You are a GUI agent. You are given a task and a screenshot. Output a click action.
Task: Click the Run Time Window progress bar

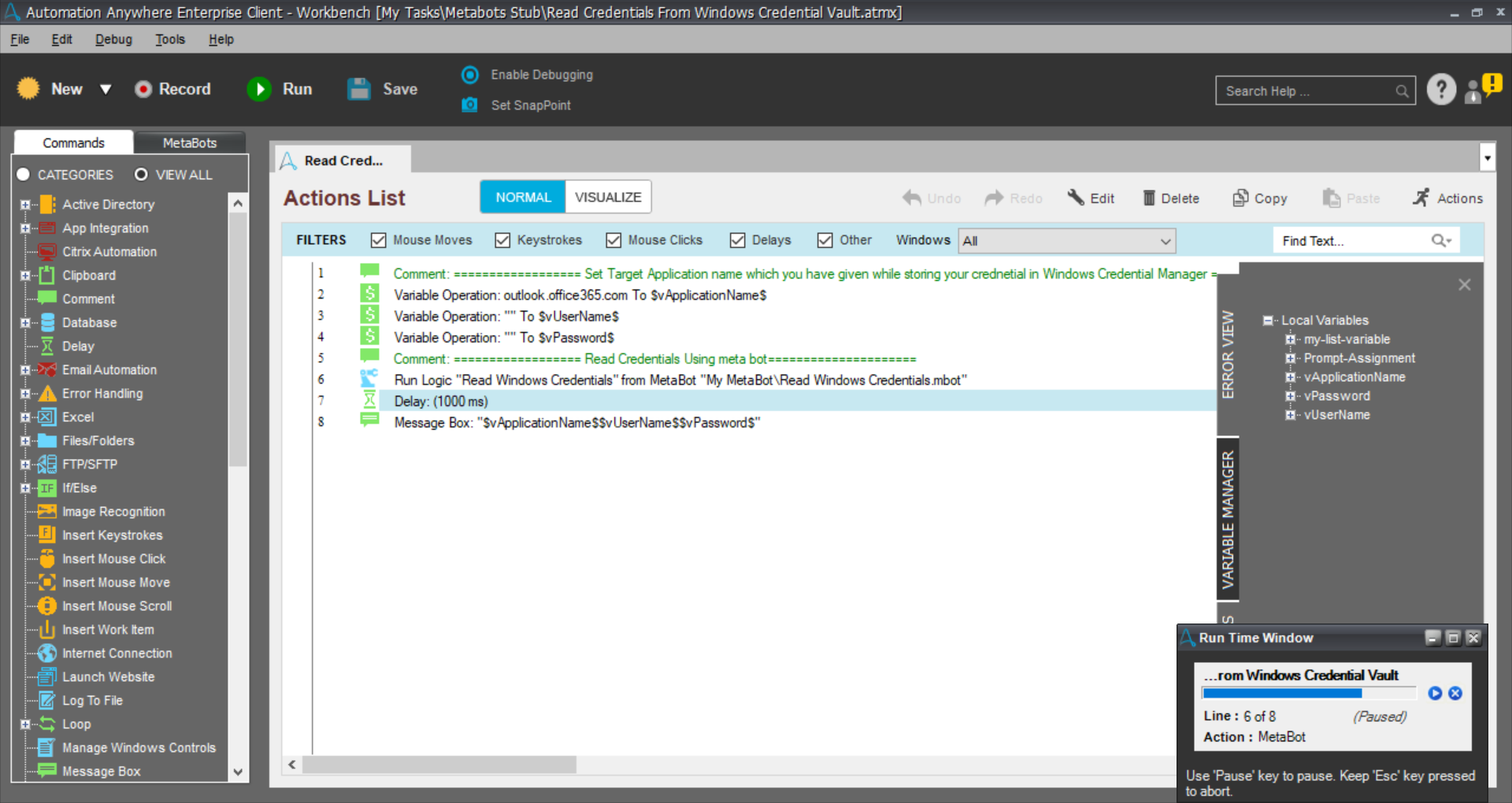(x=1308, y=694)
